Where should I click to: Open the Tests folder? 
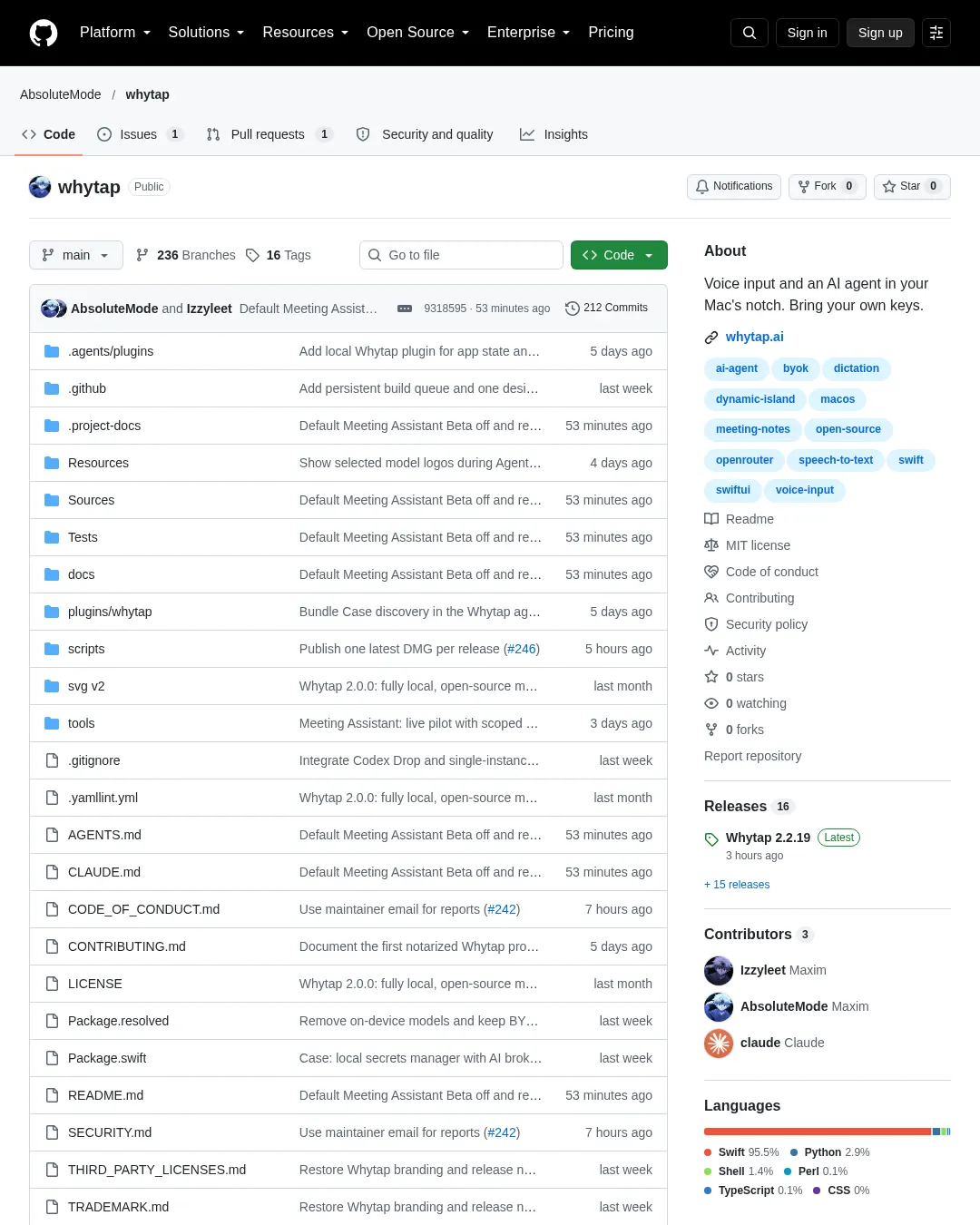point(83,537)
